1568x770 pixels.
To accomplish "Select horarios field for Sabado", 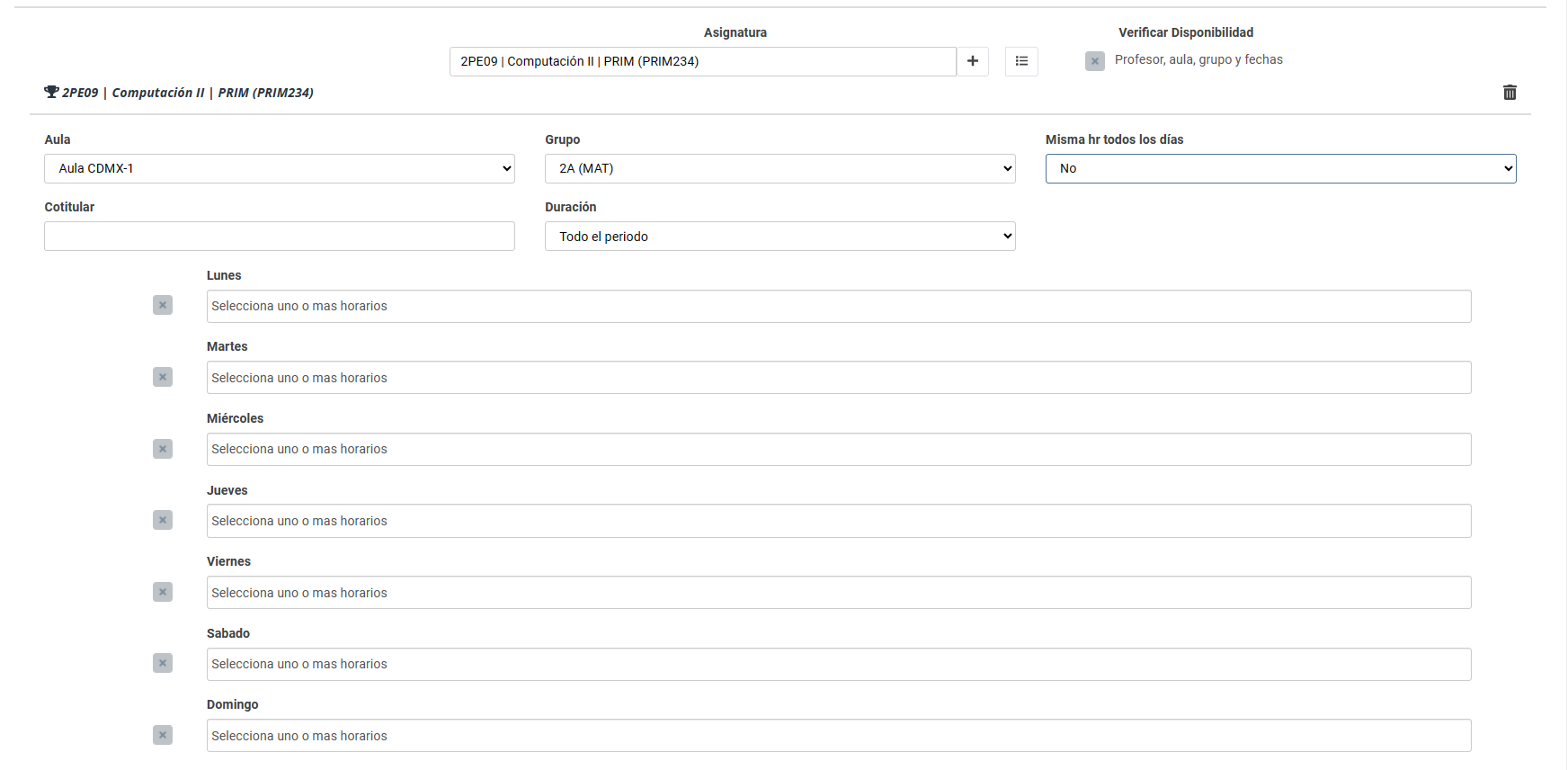I will pos(839,664).
